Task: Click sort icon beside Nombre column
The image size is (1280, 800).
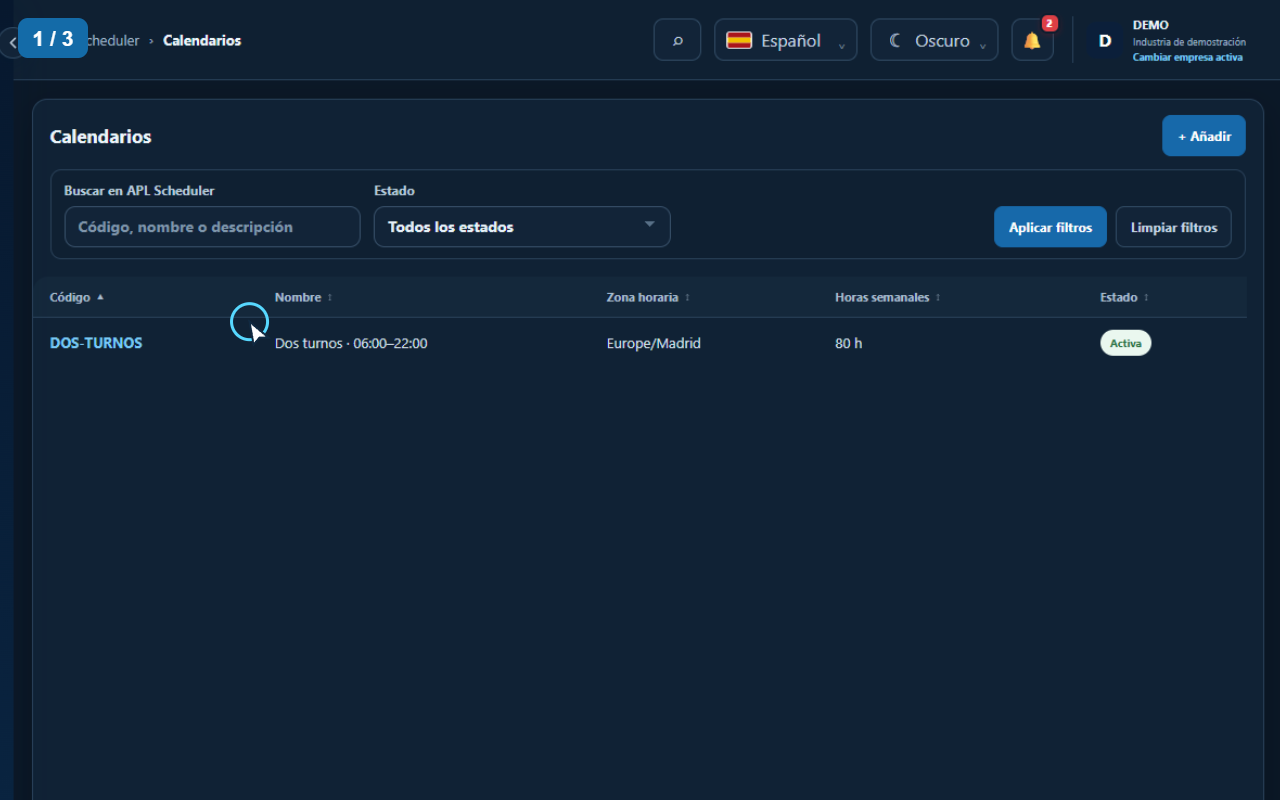Action: (330, 298)
